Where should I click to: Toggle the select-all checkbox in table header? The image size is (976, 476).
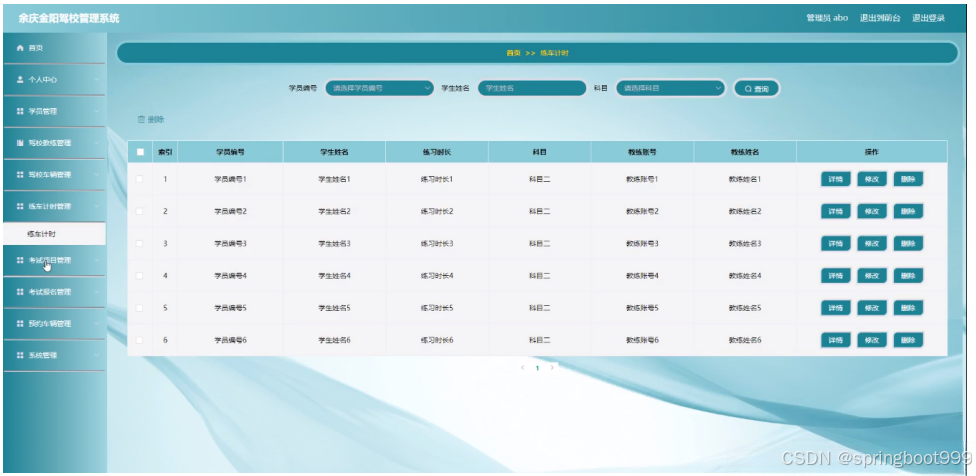point(140,152)
